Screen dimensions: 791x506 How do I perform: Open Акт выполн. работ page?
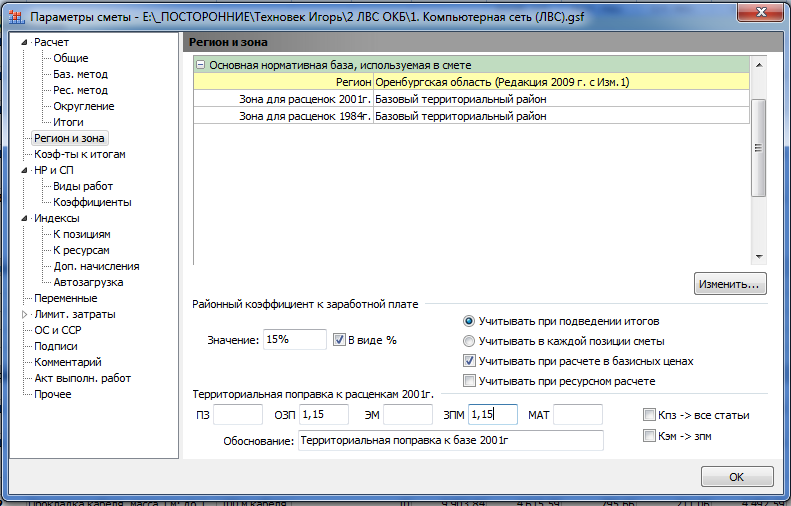coord(82,378)
